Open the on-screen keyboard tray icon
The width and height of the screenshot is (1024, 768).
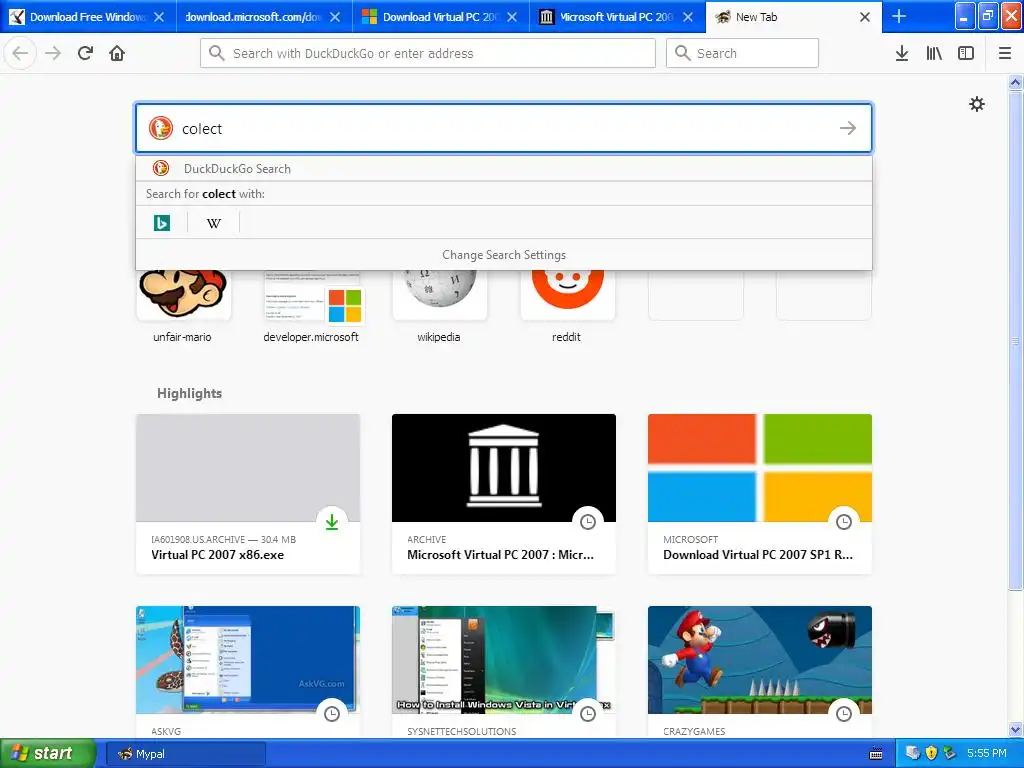[876, 754]
